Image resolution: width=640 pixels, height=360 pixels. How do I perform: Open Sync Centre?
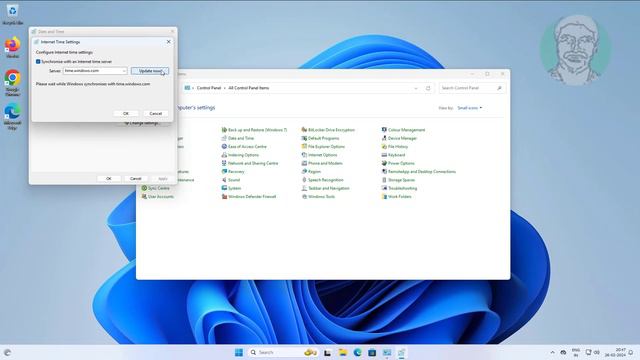155,188
